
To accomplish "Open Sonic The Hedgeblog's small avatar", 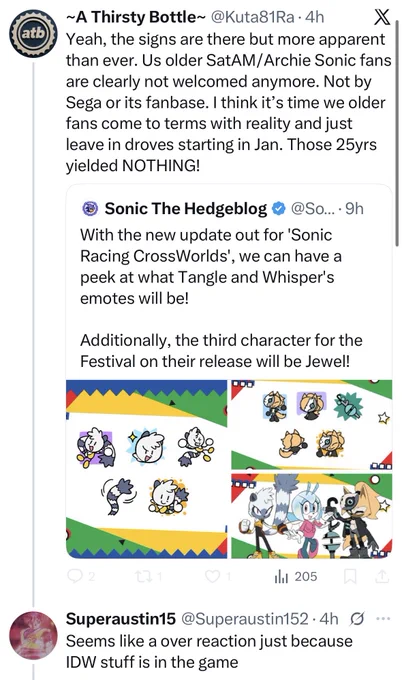I will coord(90,209).
